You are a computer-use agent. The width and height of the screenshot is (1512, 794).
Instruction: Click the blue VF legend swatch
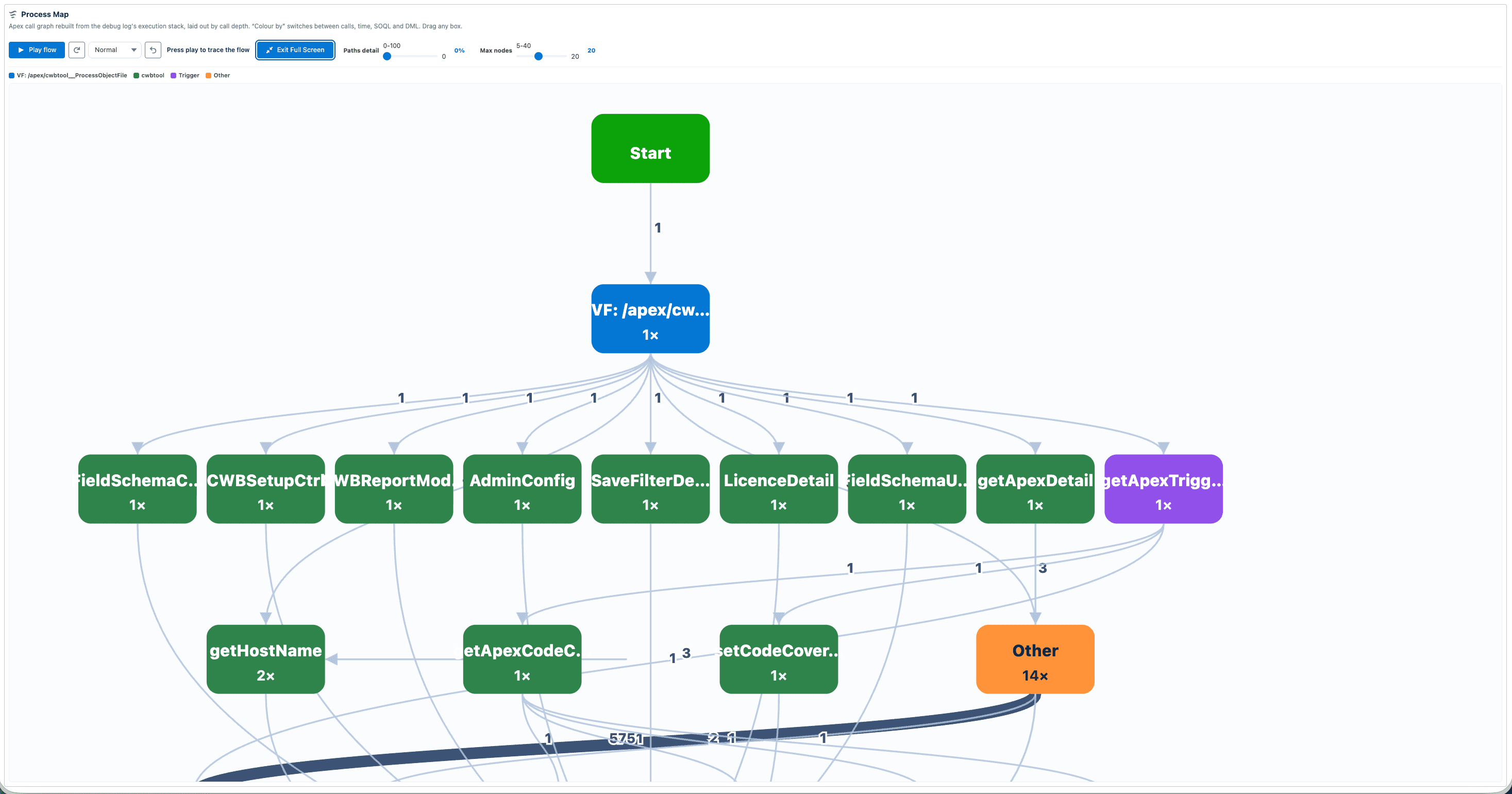coord(12,75)
